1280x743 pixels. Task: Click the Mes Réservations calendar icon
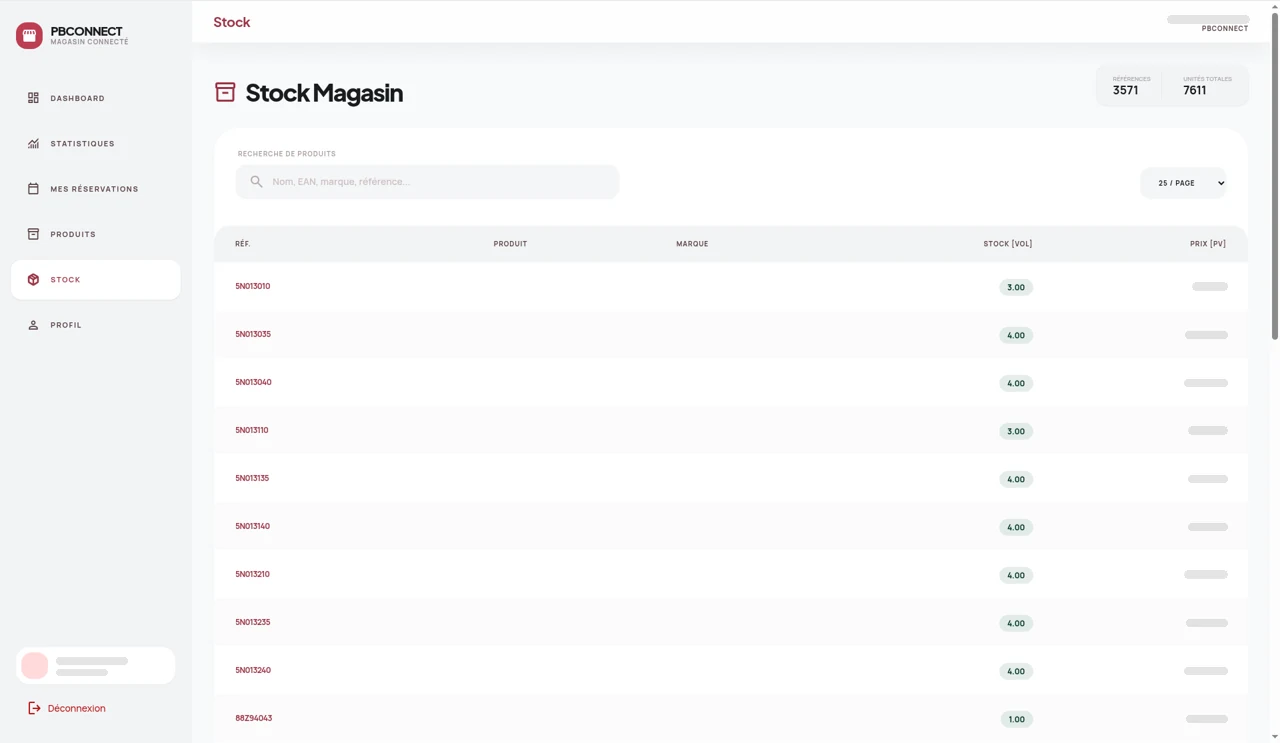[33, 189]
